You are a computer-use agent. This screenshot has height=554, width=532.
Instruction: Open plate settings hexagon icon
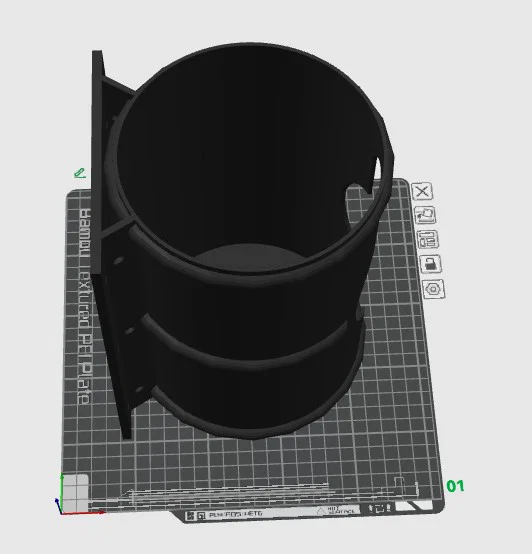pos(433,289)
